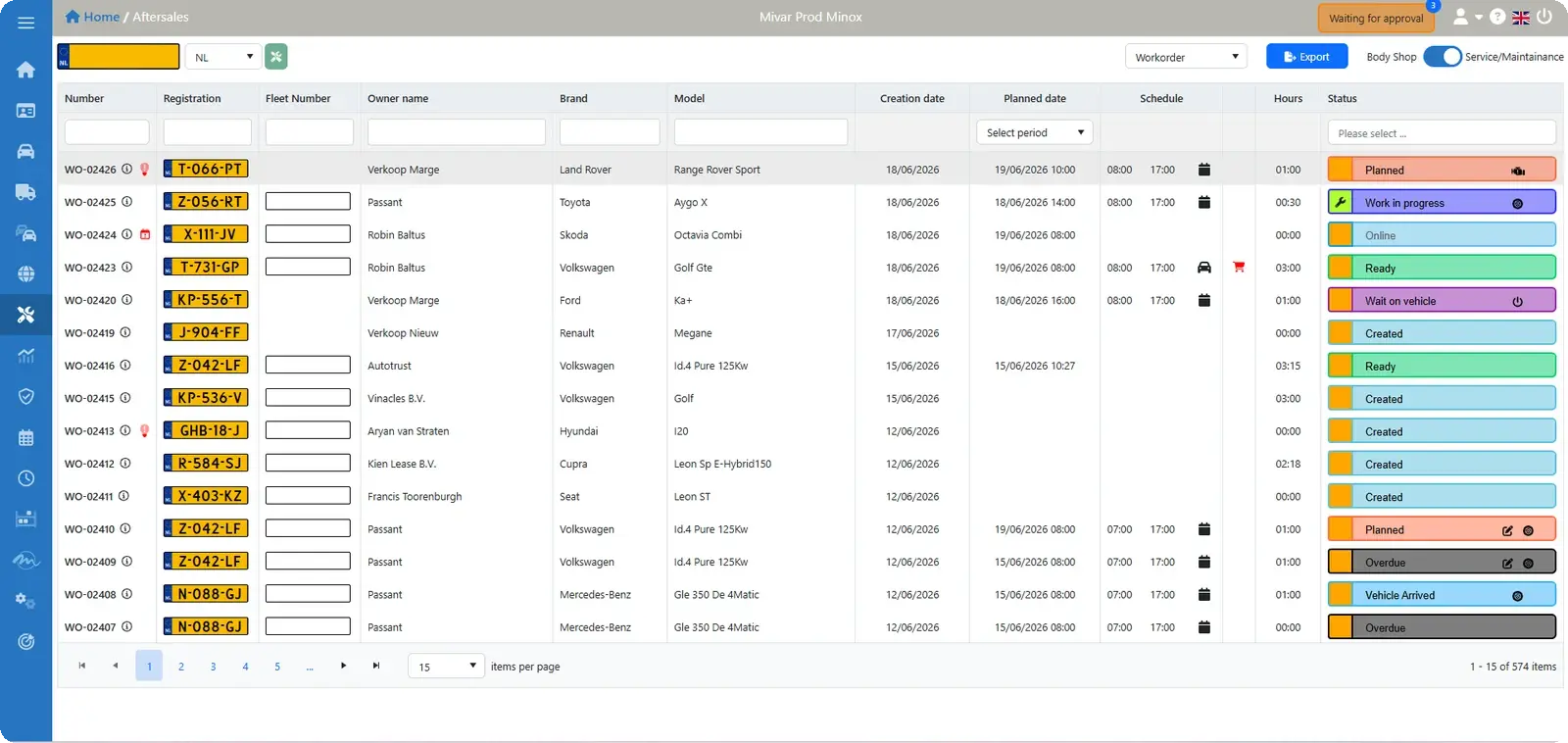Go to page 2 of results
1568x743 pixels.
tap(181, 667)
